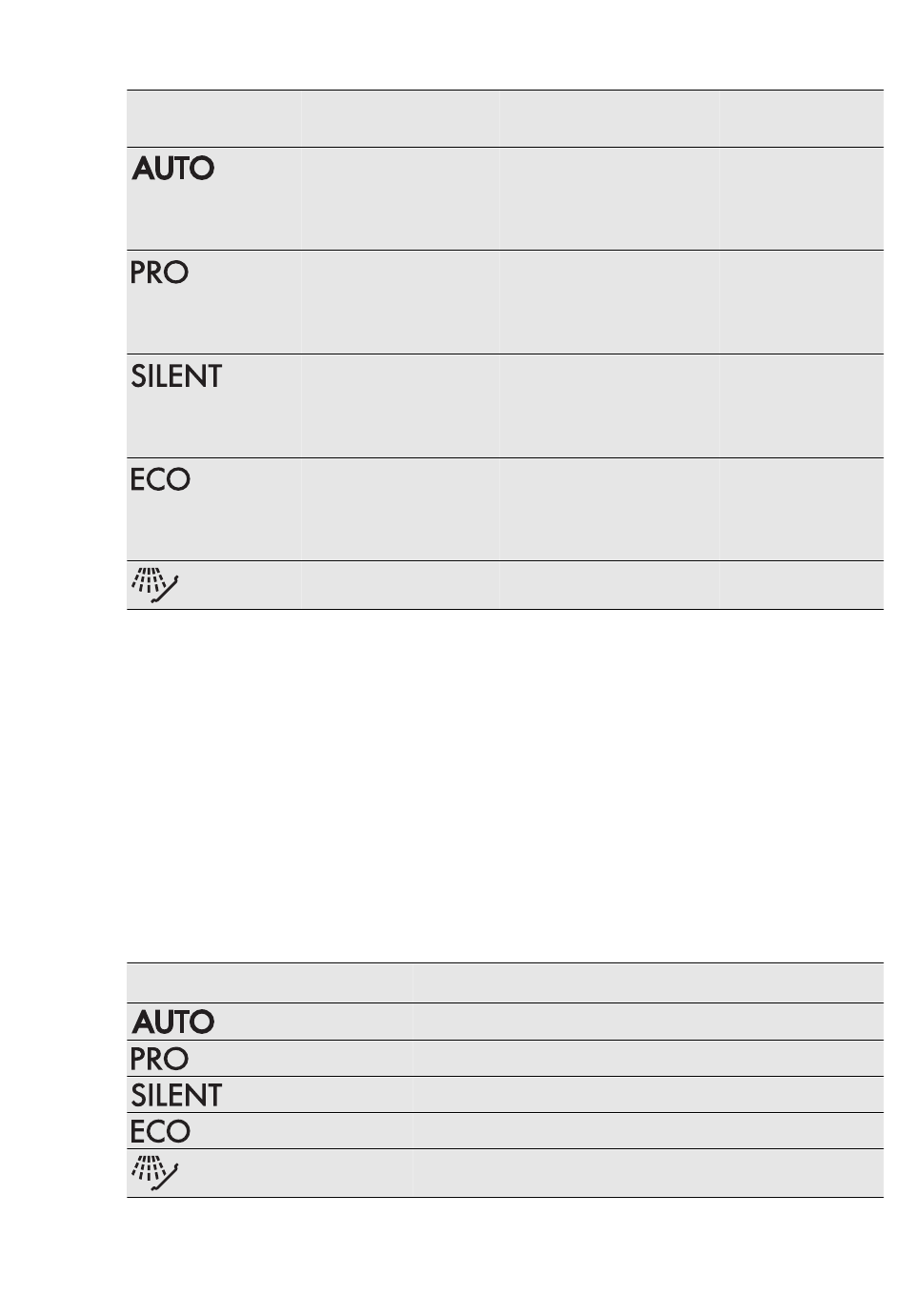Click the blank first header cell of the upper table
The height and width of the screenshot is (1316, 905).
[x=214, y=119]
